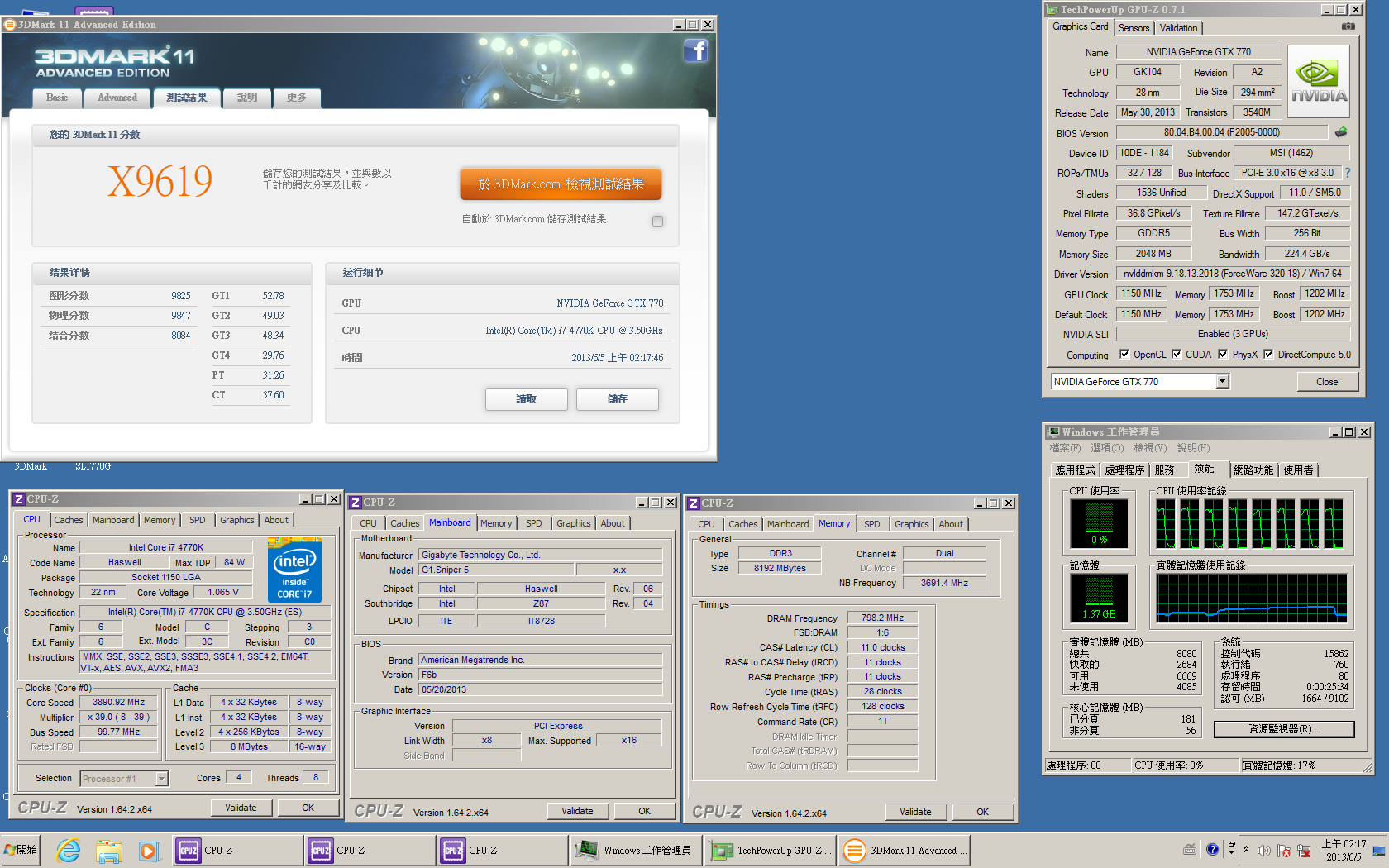Open the Basic tab in 3DMark 11

click(57, 98)
